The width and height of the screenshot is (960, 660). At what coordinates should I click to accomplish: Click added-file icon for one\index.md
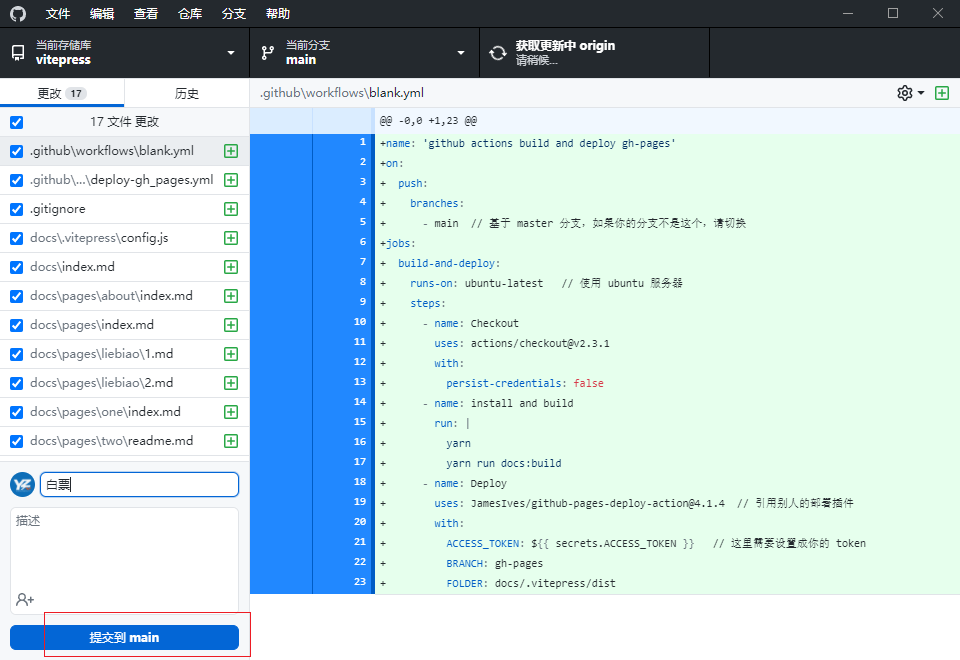(231, 412)
